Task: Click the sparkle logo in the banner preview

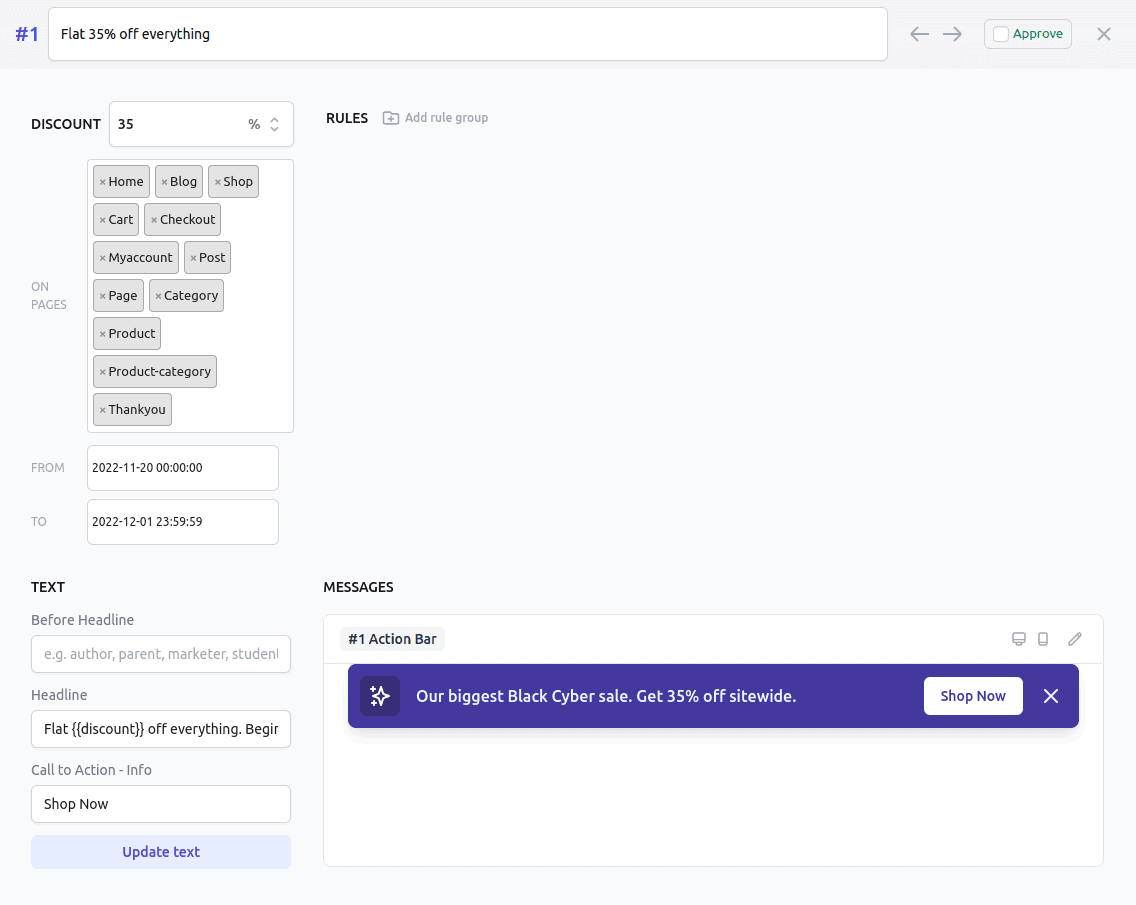Action: (380, 696)
